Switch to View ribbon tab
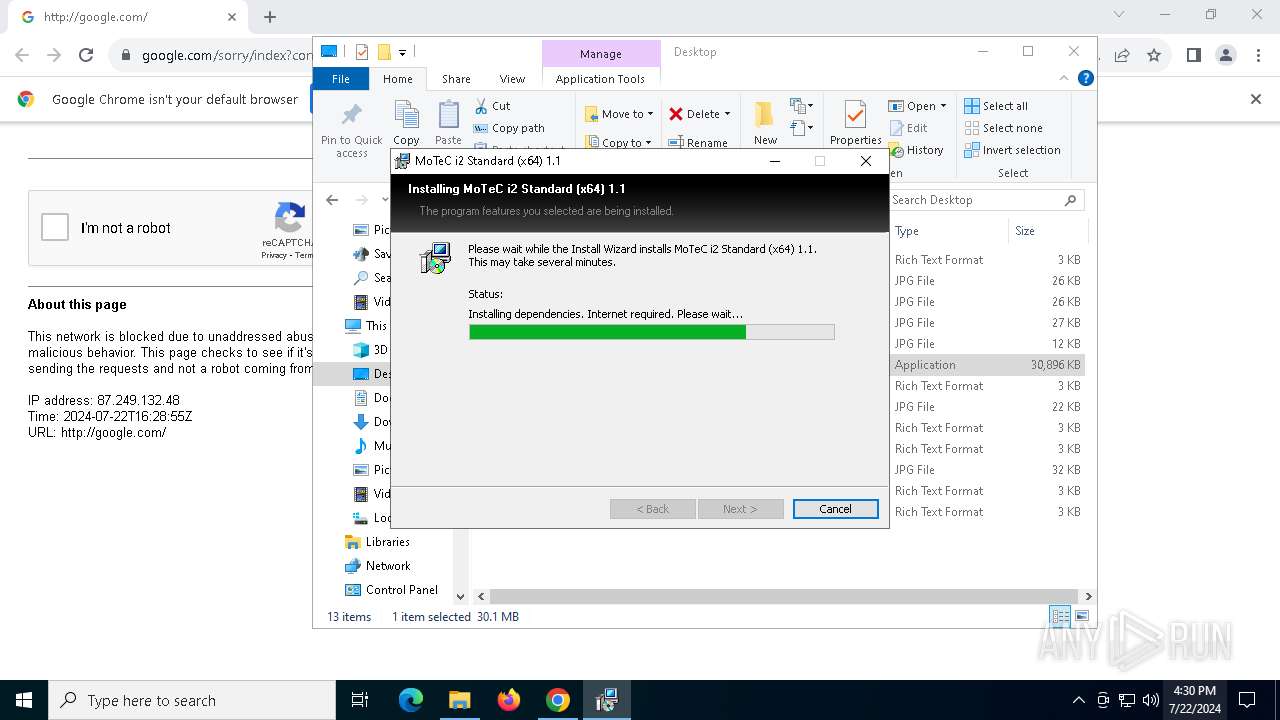 click(512, 78)
